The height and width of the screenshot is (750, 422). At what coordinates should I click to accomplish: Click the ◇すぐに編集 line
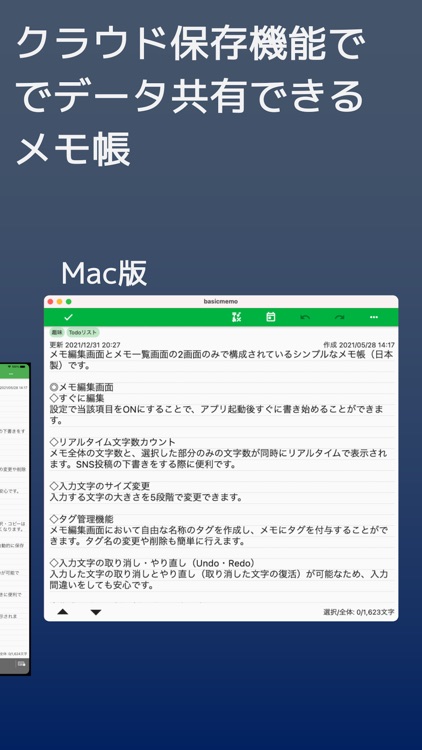point(77,398)
